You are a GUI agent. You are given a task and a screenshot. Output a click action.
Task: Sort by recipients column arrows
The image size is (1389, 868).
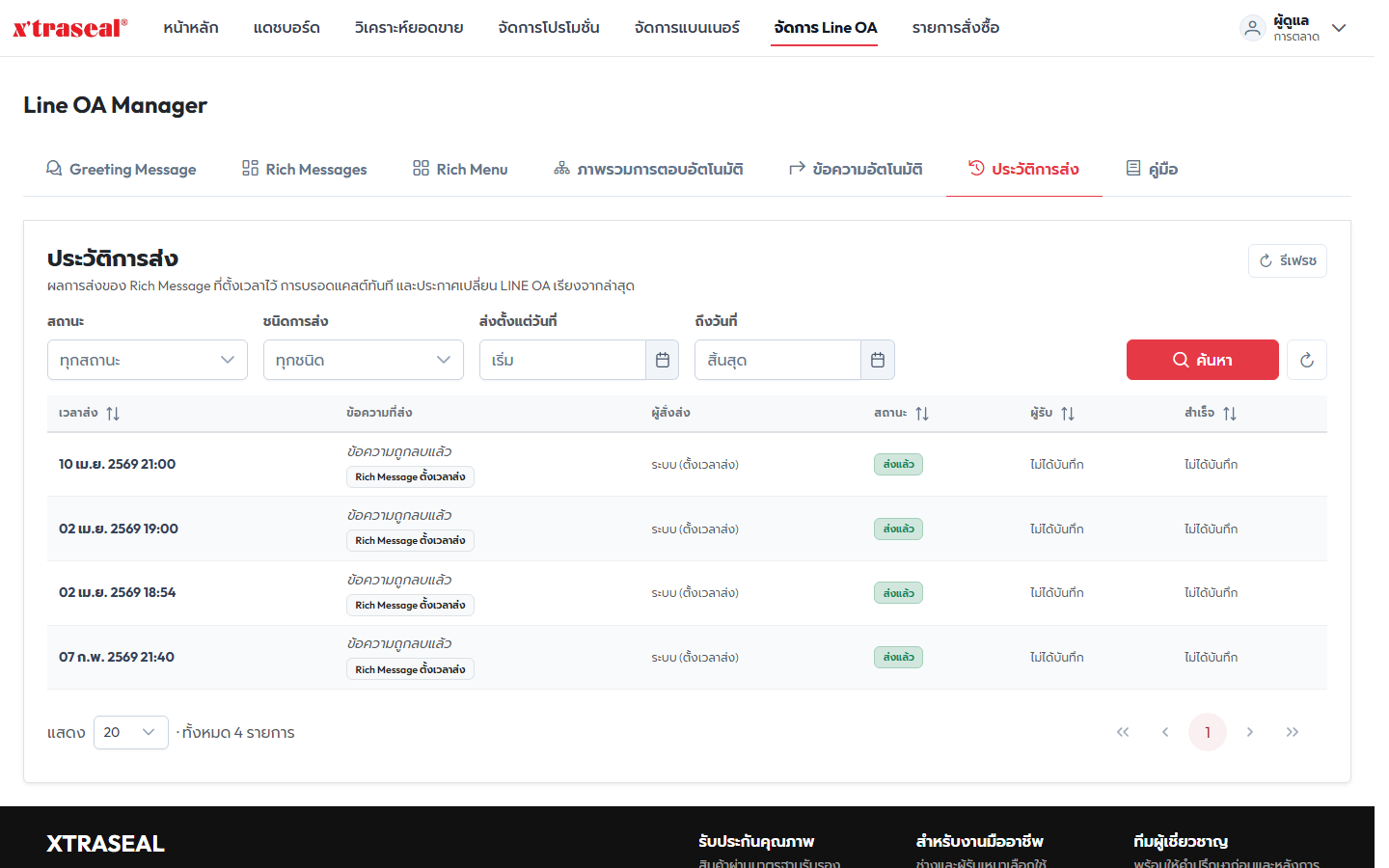point(1068,413)
